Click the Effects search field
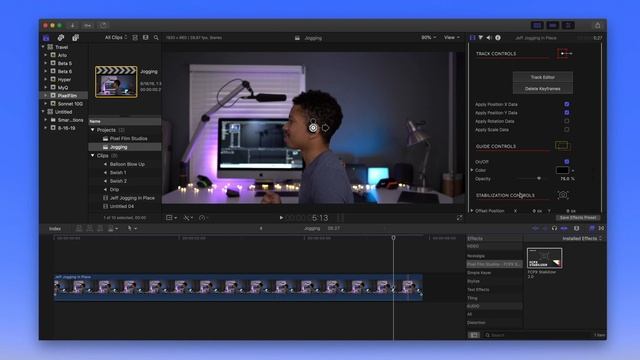 click(538, 335)
